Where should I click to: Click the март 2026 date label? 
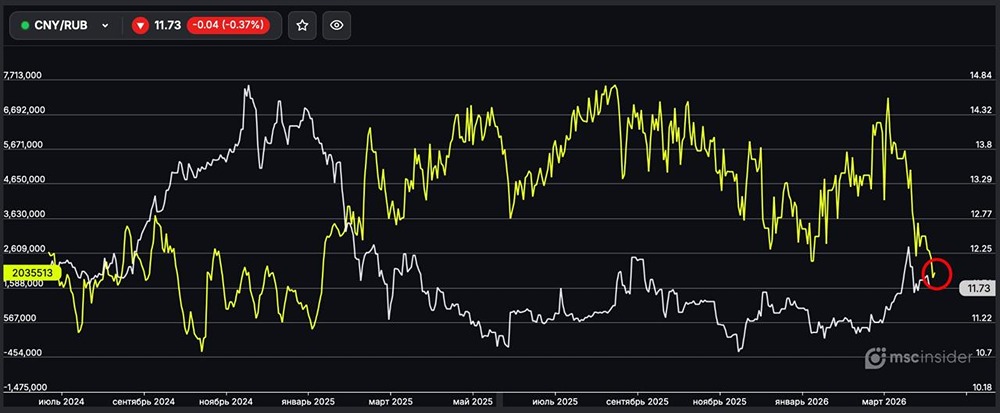point(884,402)
